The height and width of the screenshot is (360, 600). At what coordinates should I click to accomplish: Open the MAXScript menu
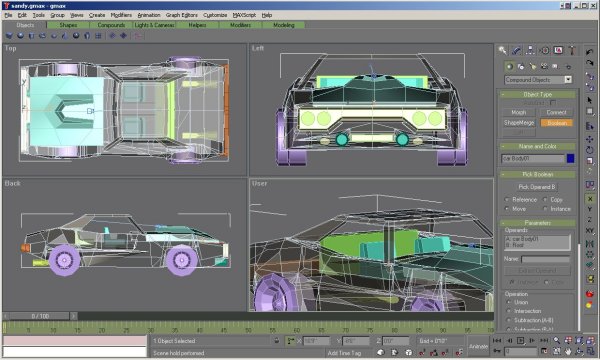click(x=244, y=15)
